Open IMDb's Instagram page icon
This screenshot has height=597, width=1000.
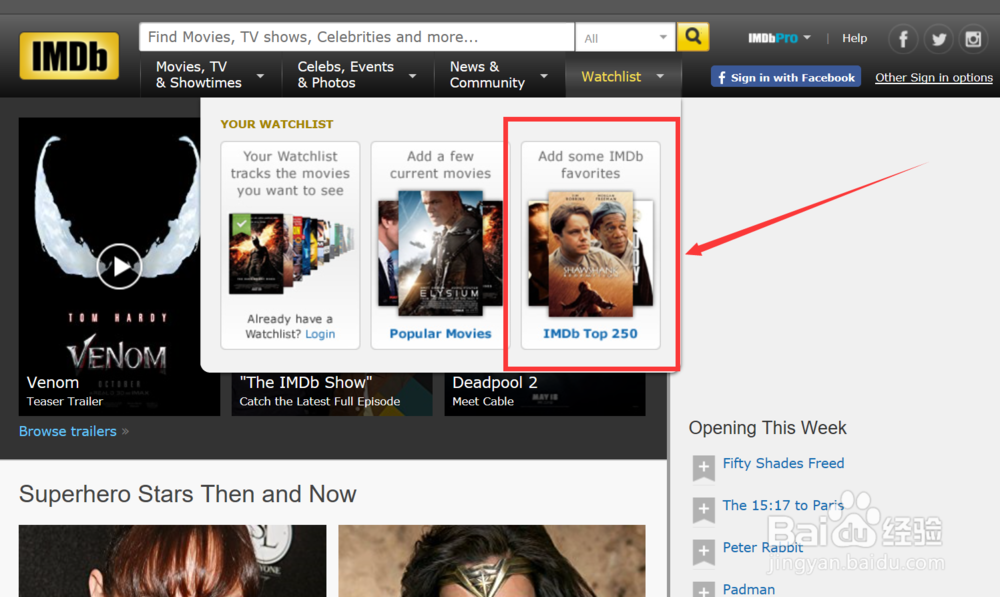(x=973, y=40)
